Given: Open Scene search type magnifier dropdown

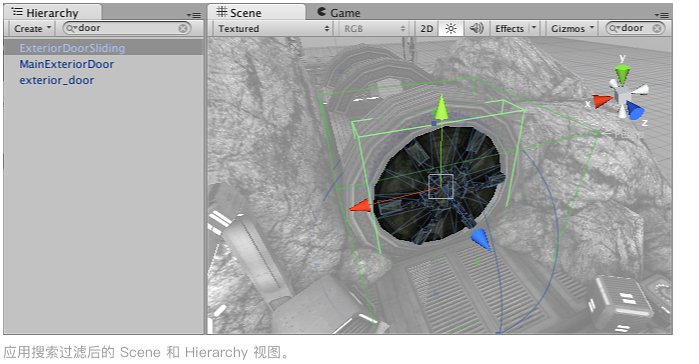Looking at the screenshot, I should (x=615, y=29).
